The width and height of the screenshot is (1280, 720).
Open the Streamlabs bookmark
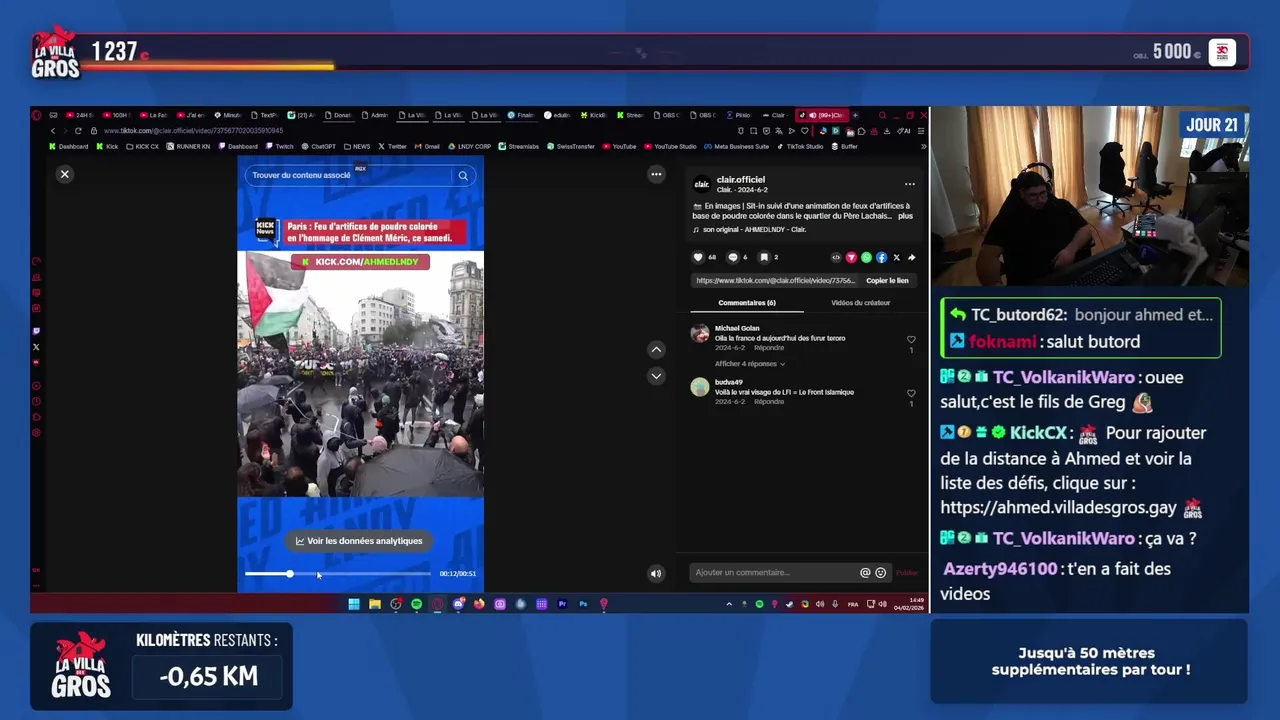(519, 146)
